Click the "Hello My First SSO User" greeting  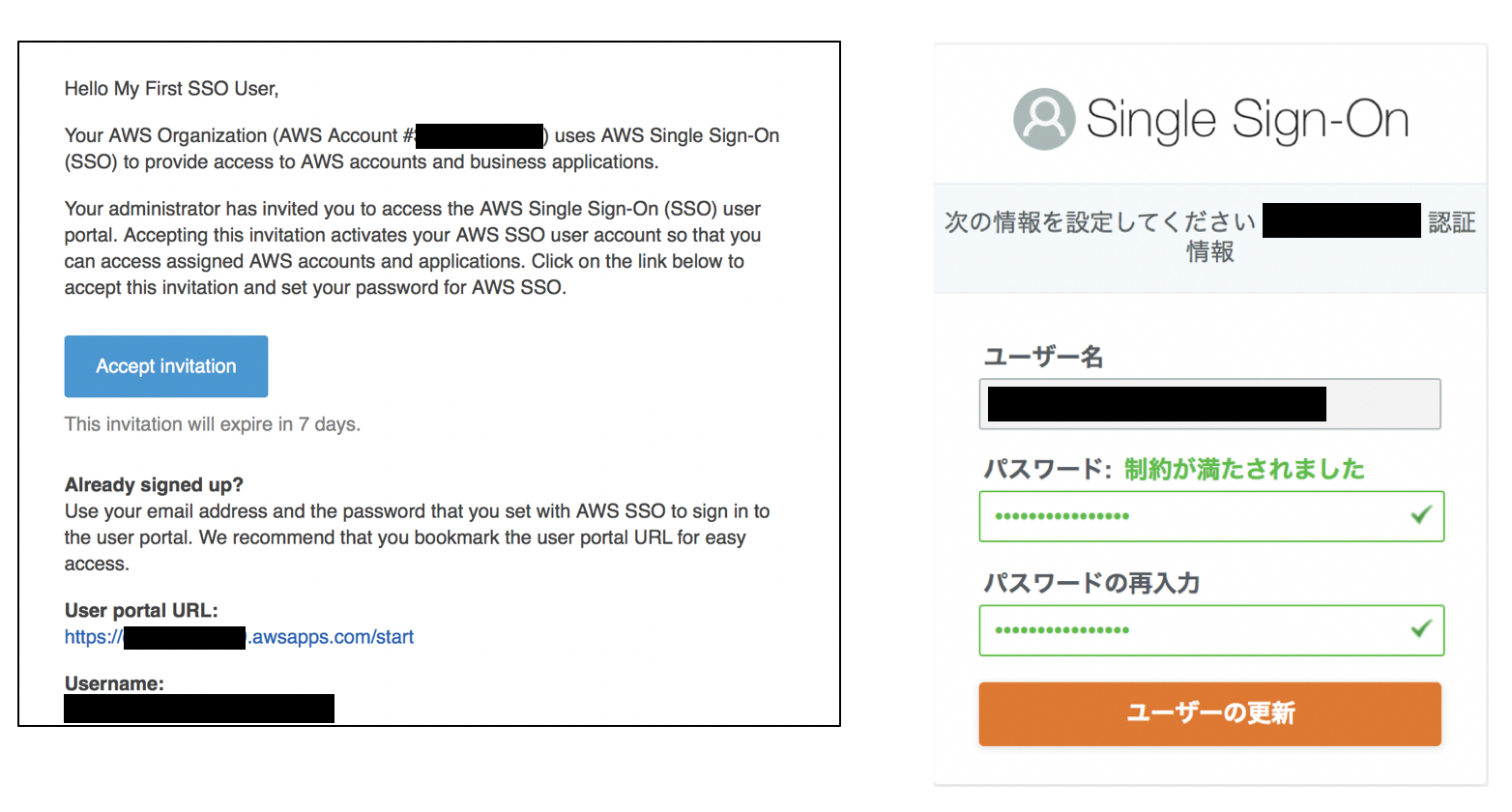[171, 89]
